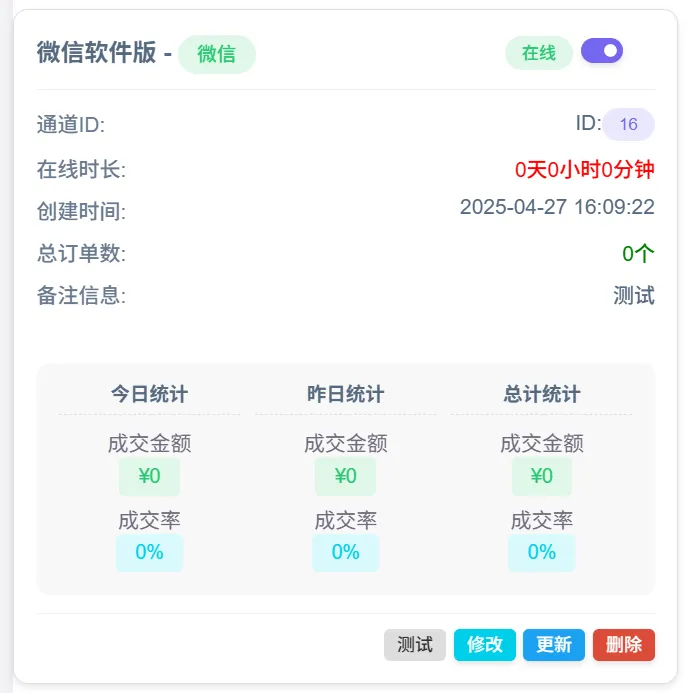
Task: Click the total ¥0 transaction amount badge
Action: (x=541, y=476)
